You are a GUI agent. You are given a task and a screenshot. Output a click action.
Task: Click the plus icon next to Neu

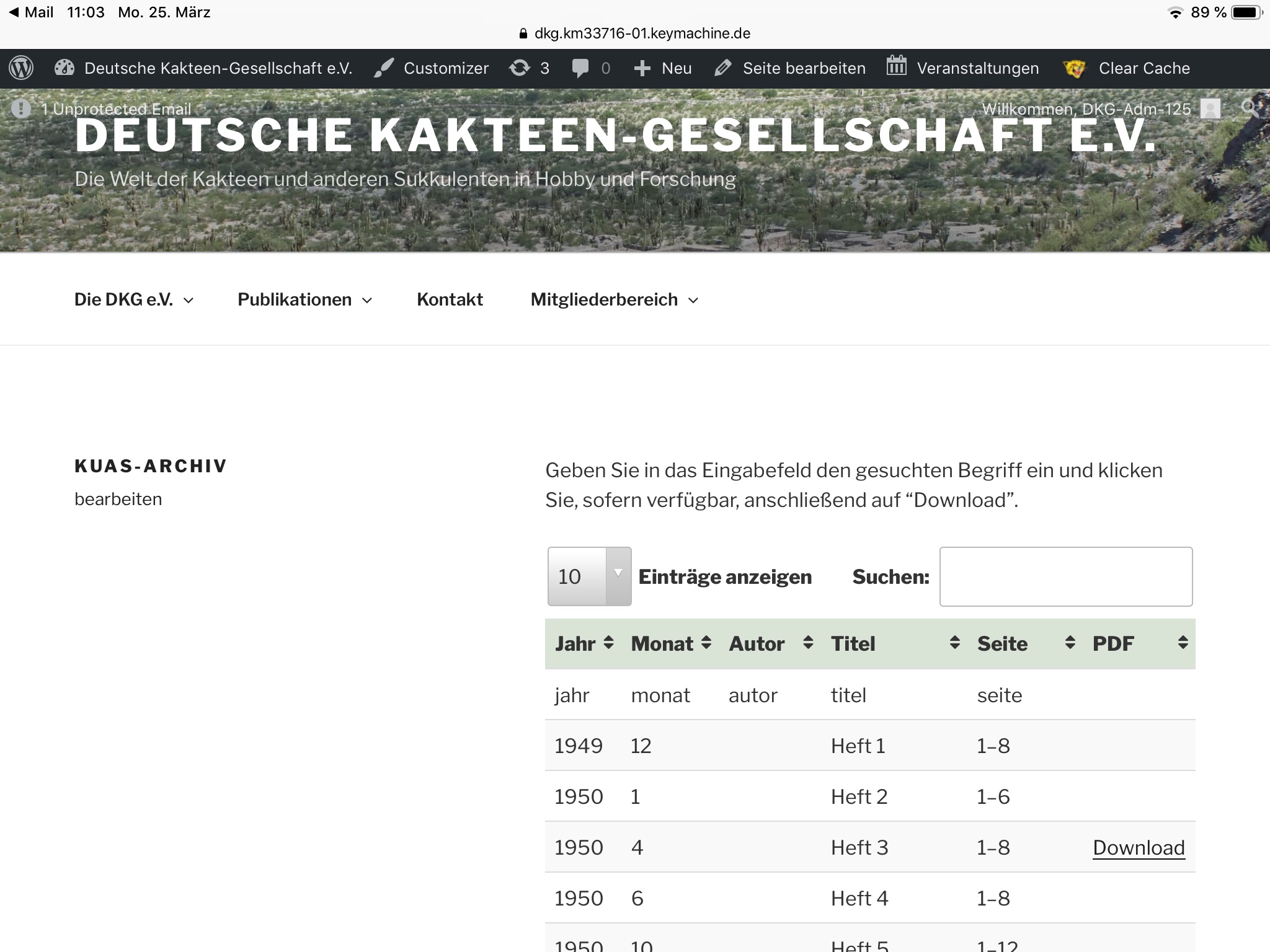642,68
